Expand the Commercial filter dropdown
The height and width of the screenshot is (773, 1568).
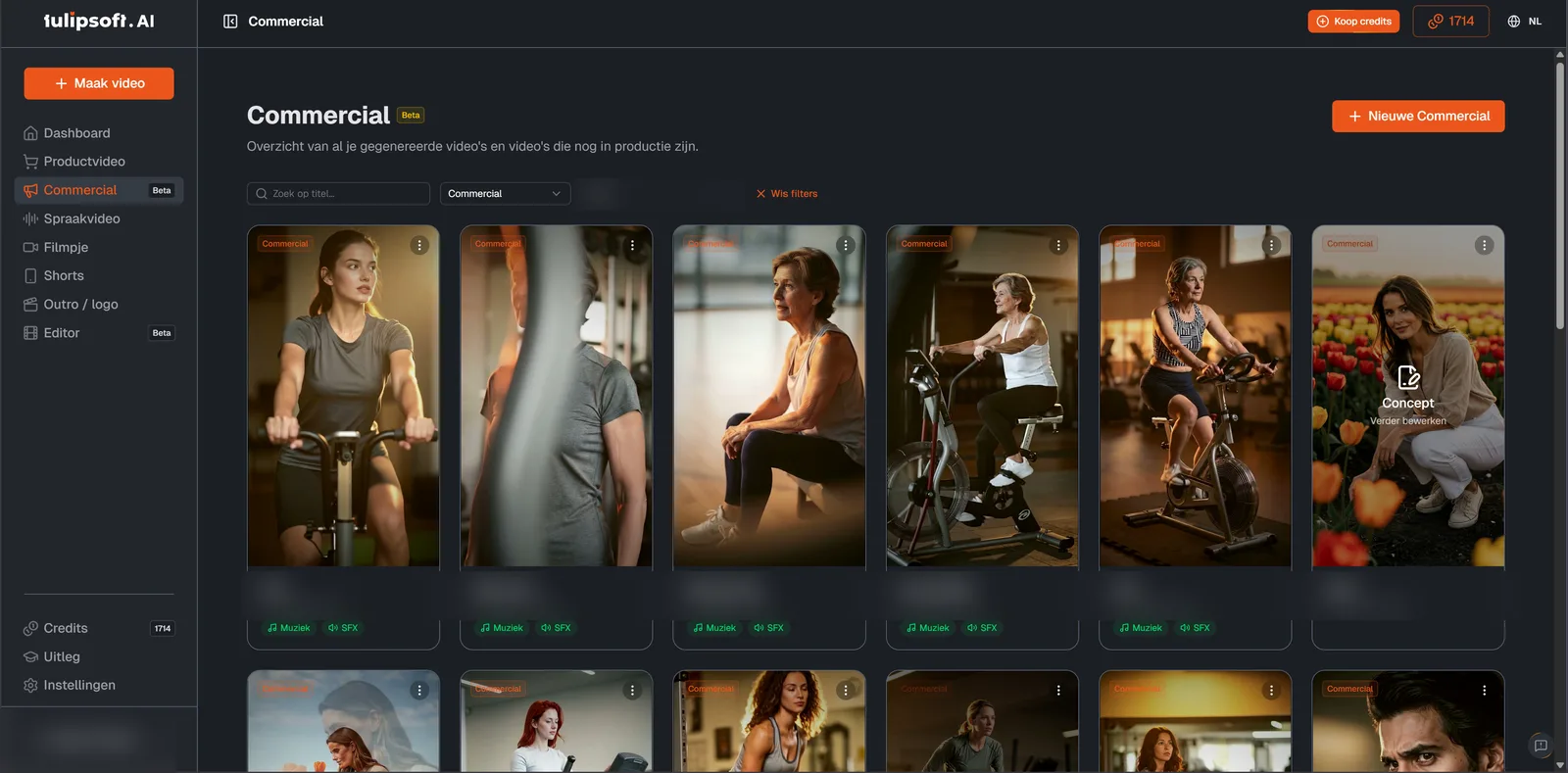[505, 194]
